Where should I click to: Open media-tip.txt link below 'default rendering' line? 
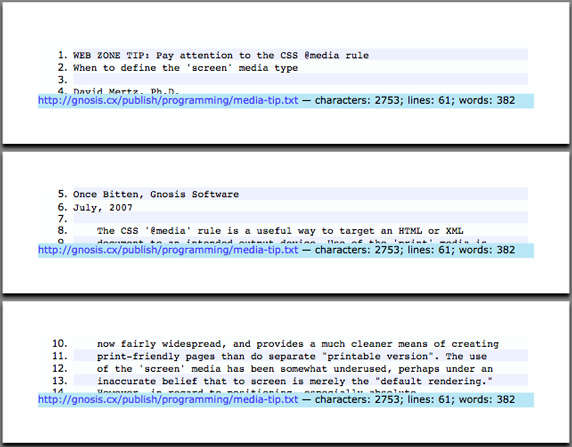(168, 400)
